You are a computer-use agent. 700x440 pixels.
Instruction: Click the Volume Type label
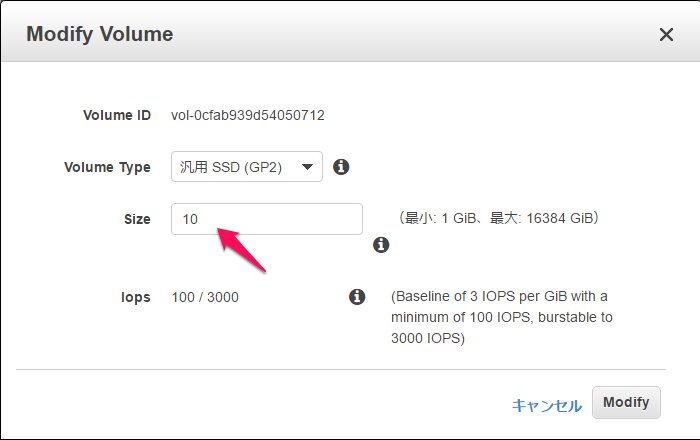tap(107, 167)
